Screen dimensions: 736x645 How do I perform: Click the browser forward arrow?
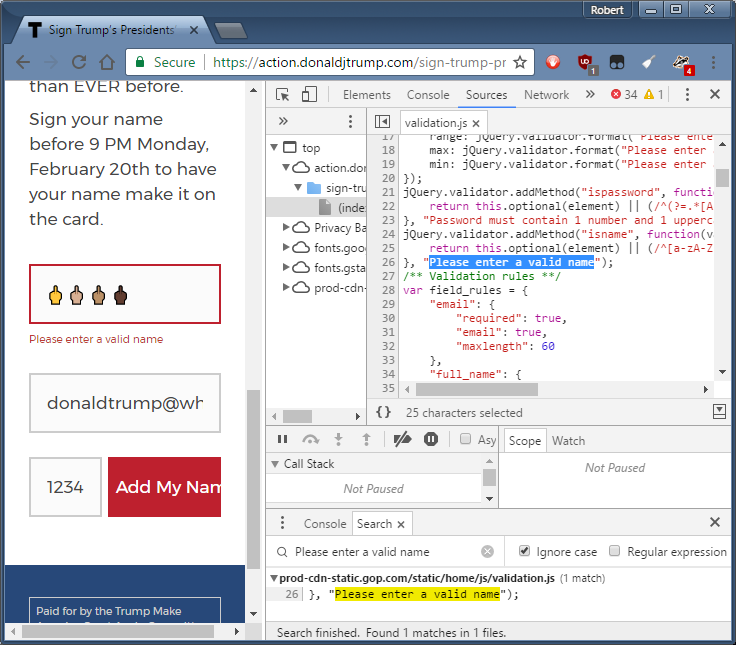point(50,62)
